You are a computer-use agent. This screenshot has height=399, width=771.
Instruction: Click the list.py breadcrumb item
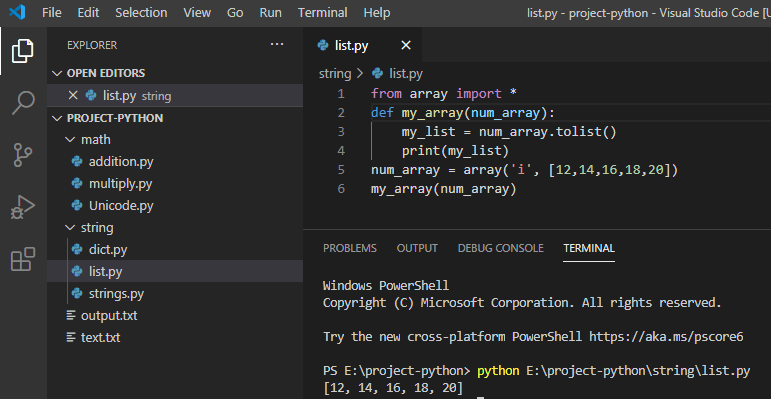click(x=406, y=74)
